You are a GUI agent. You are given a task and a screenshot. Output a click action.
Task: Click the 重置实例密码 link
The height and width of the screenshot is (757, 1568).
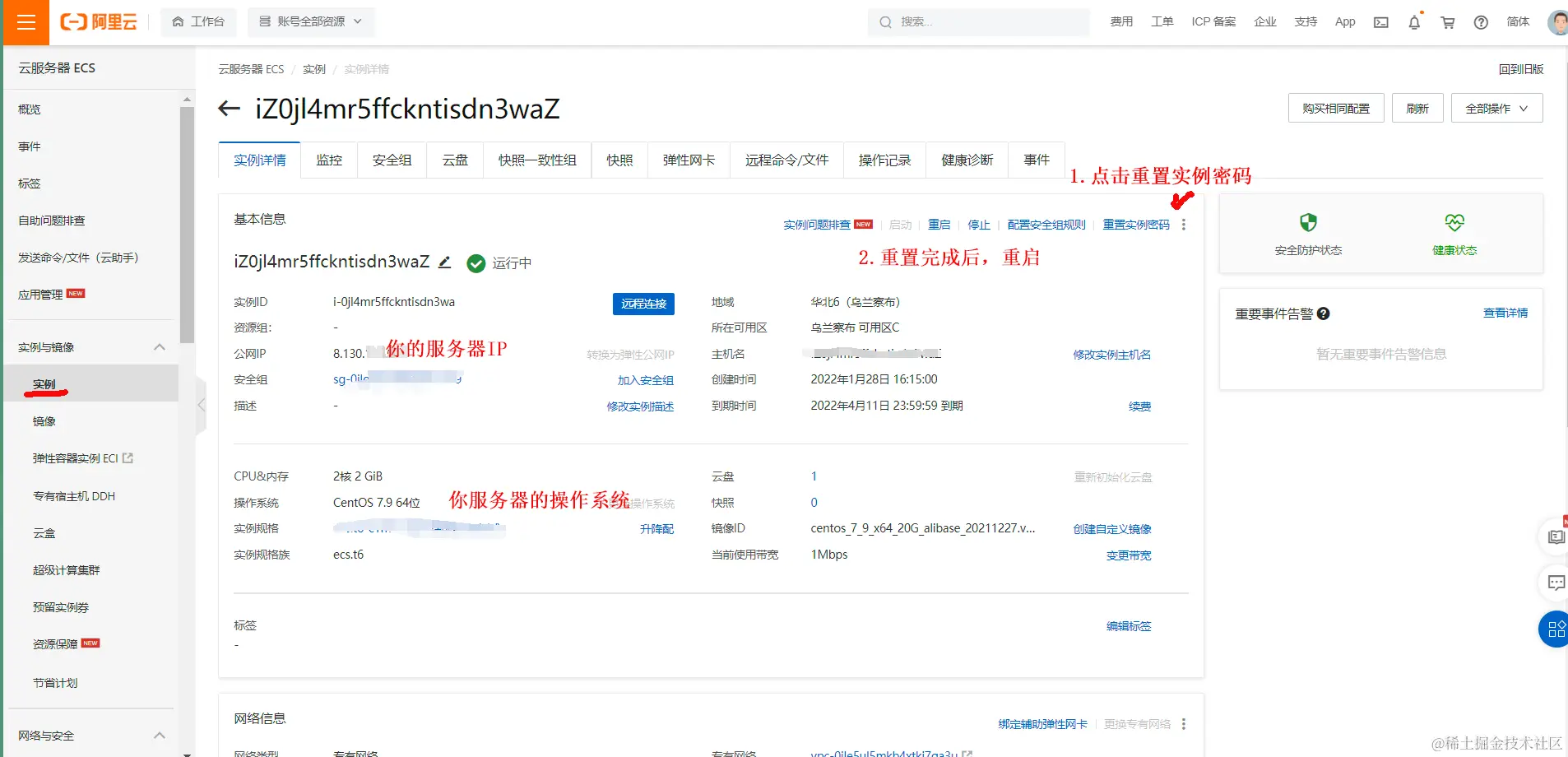pyautogui.click(x=1136, y=225)
